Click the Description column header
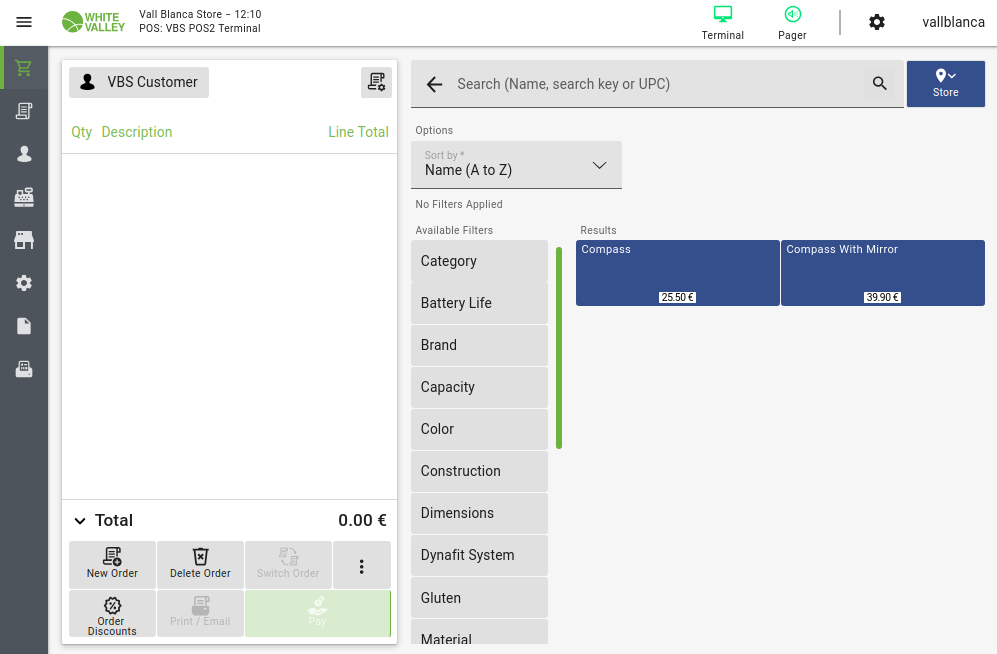The image size is (997, 654). click(x=137, y=132)
